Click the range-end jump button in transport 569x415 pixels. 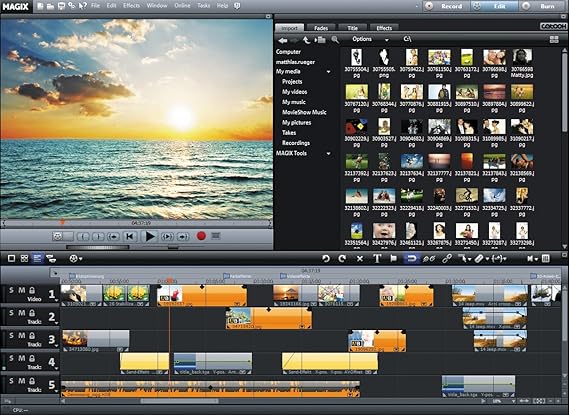(x=183, y=237)
